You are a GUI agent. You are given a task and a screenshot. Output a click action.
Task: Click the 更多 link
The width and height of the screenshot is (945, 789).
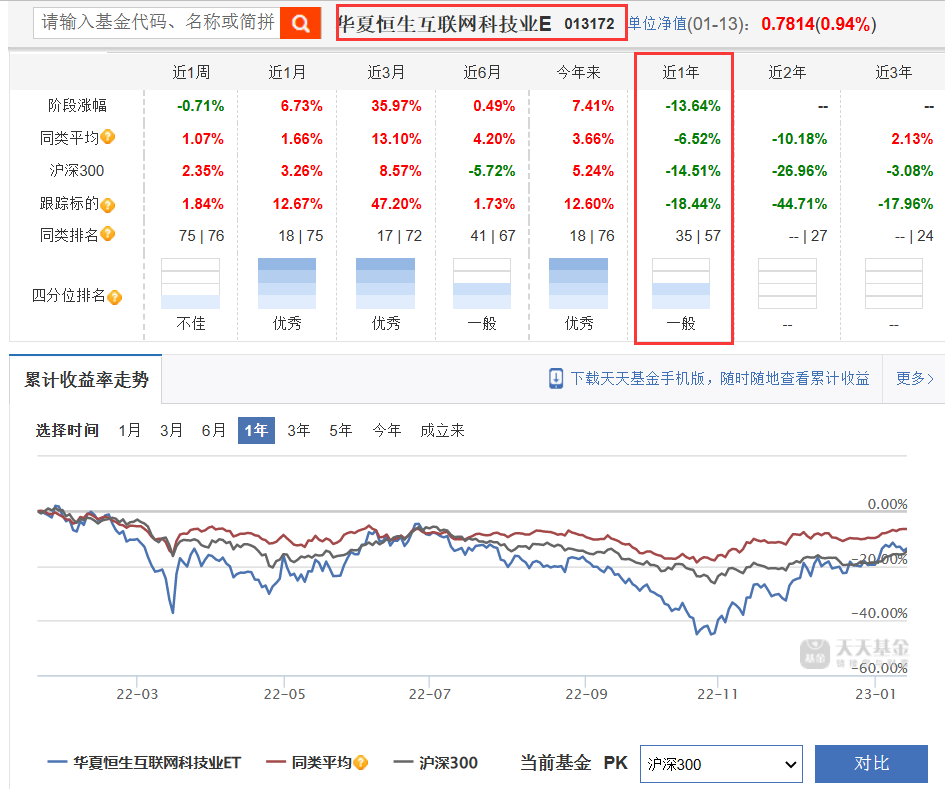click(914, 379)
